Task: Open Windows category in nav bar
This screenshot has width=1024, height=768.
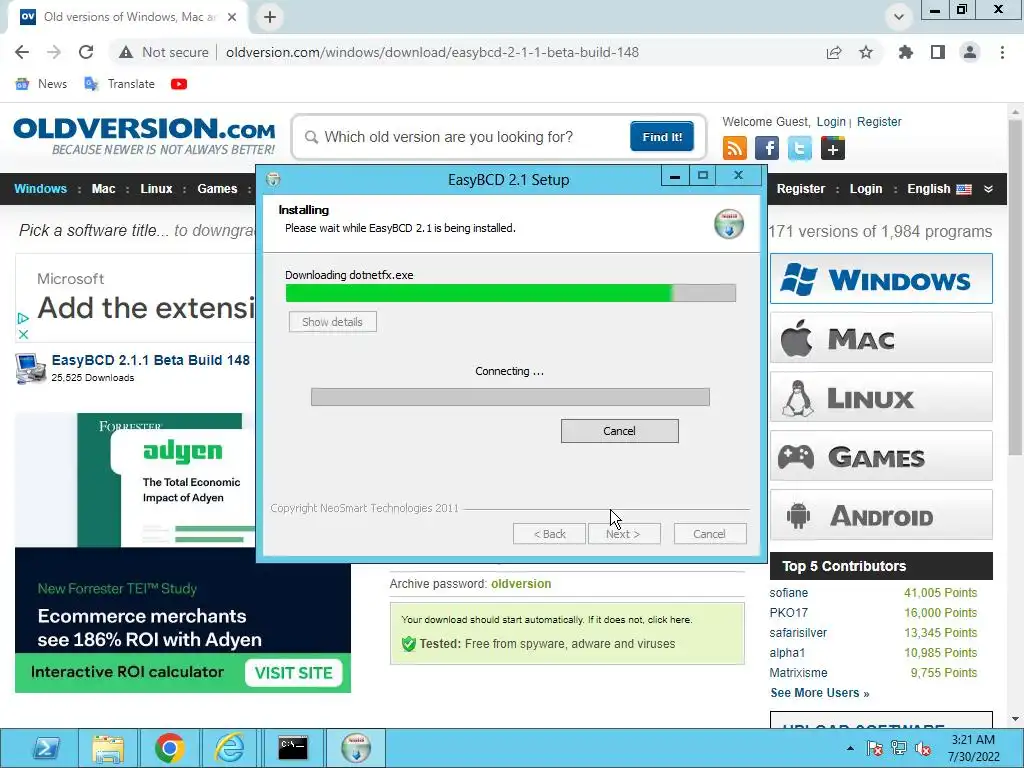Action: pos(40,189)
